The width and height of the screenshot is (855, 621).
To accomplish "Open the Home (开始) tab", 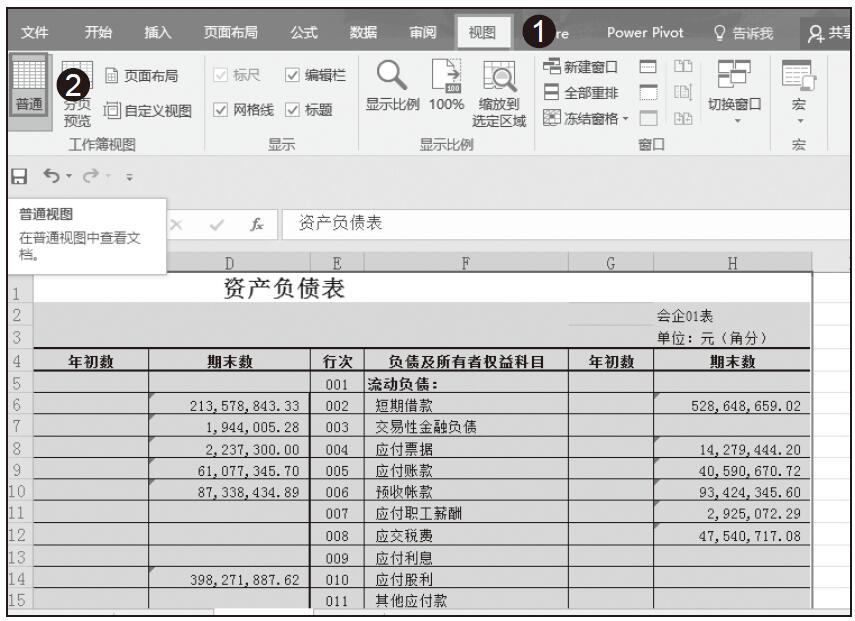I will coord(98,33).
